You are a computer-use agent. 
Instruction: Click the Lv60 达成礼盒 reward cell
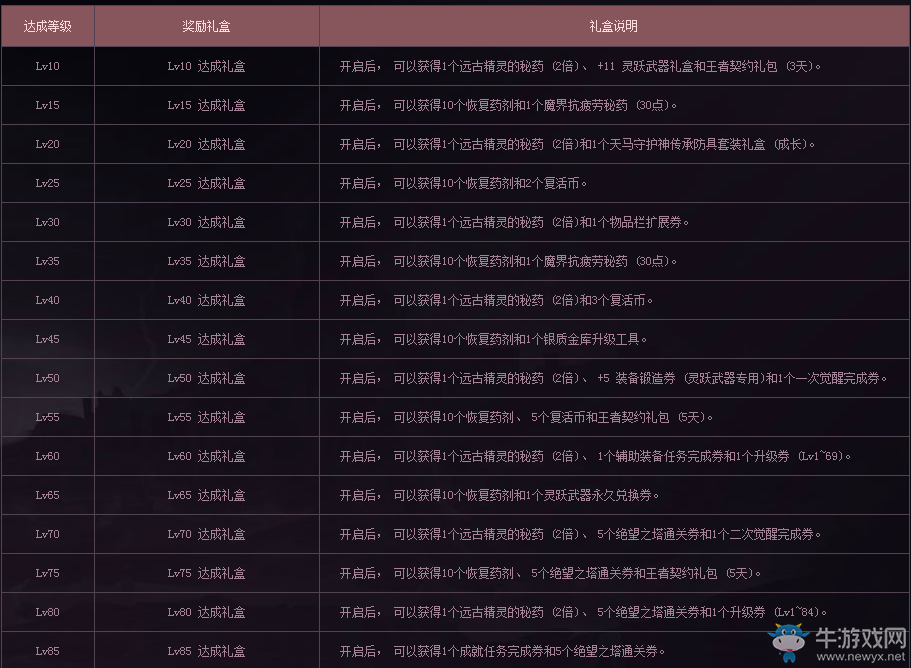point(205,456)
